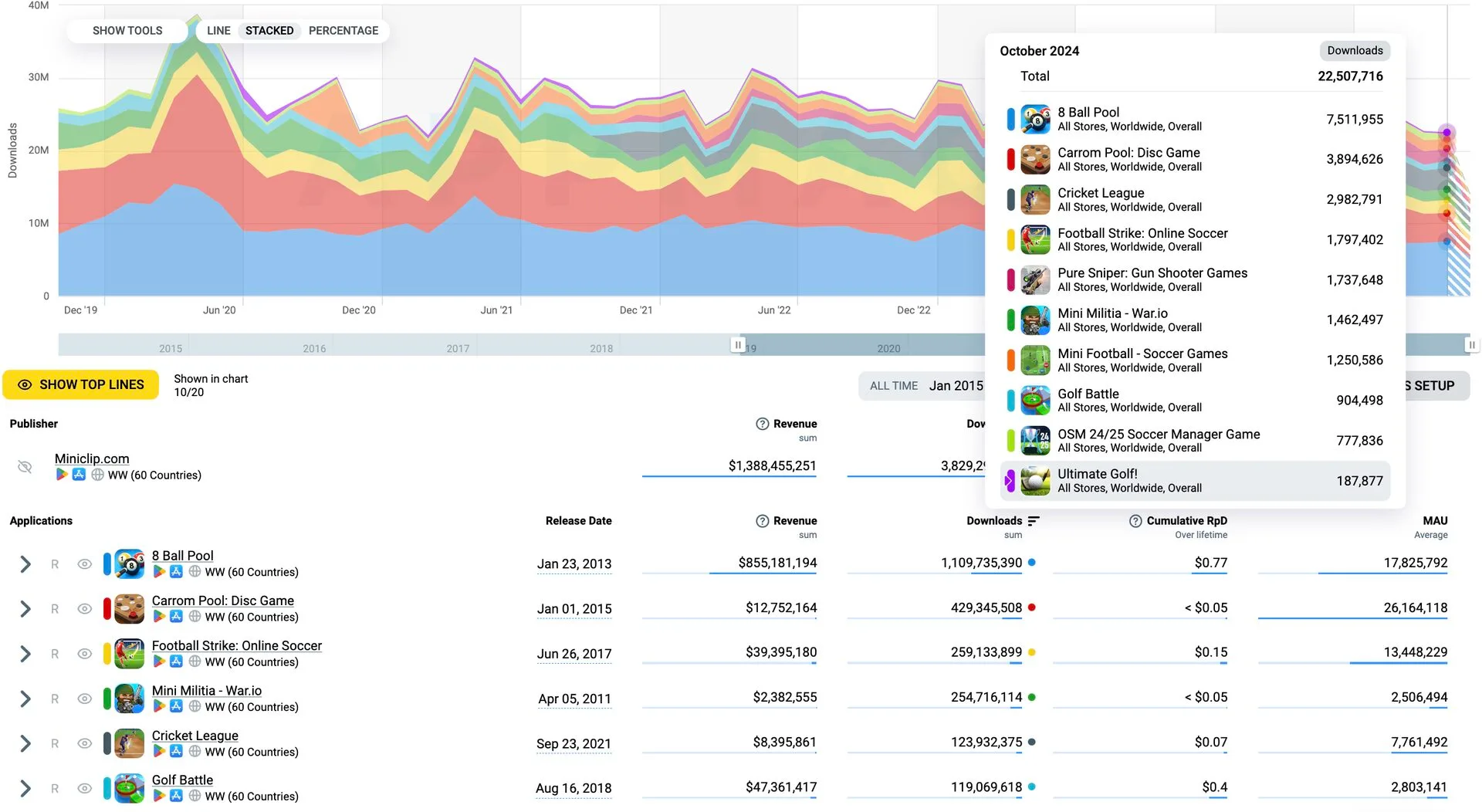
Task: Click the SHOW TOP LINES button
Action: tap(81, 384)
